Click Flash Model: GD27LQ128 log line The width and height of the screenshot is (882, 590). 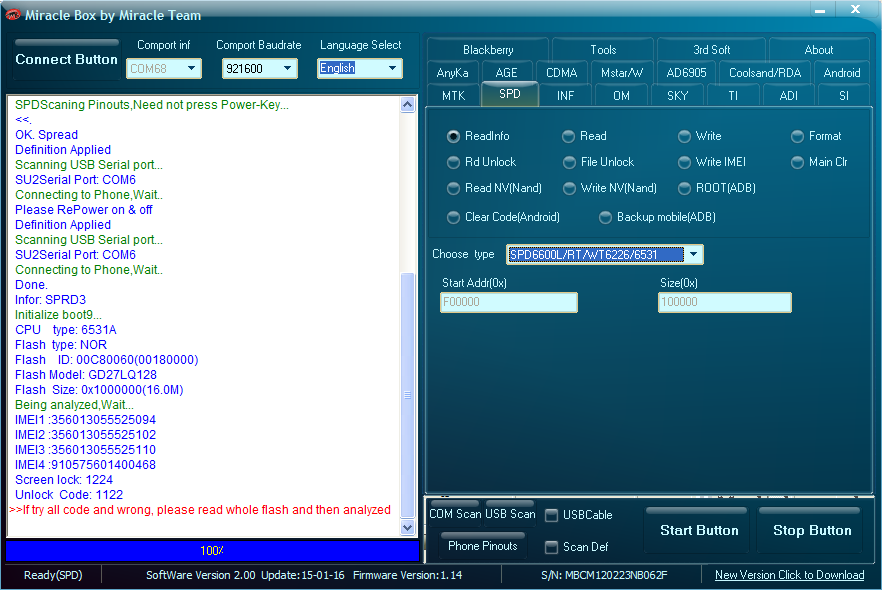(x=86, y=375)
